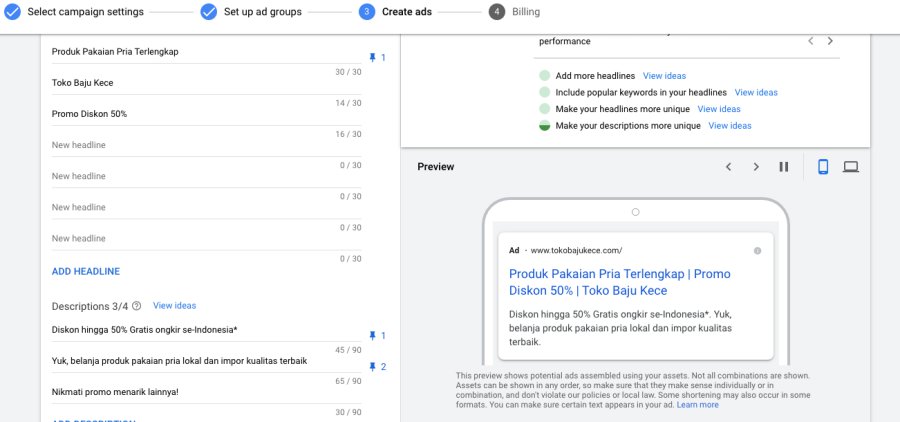Edit the Produk Pakaian Pria Terlengkap headline field

coord(207,52)
